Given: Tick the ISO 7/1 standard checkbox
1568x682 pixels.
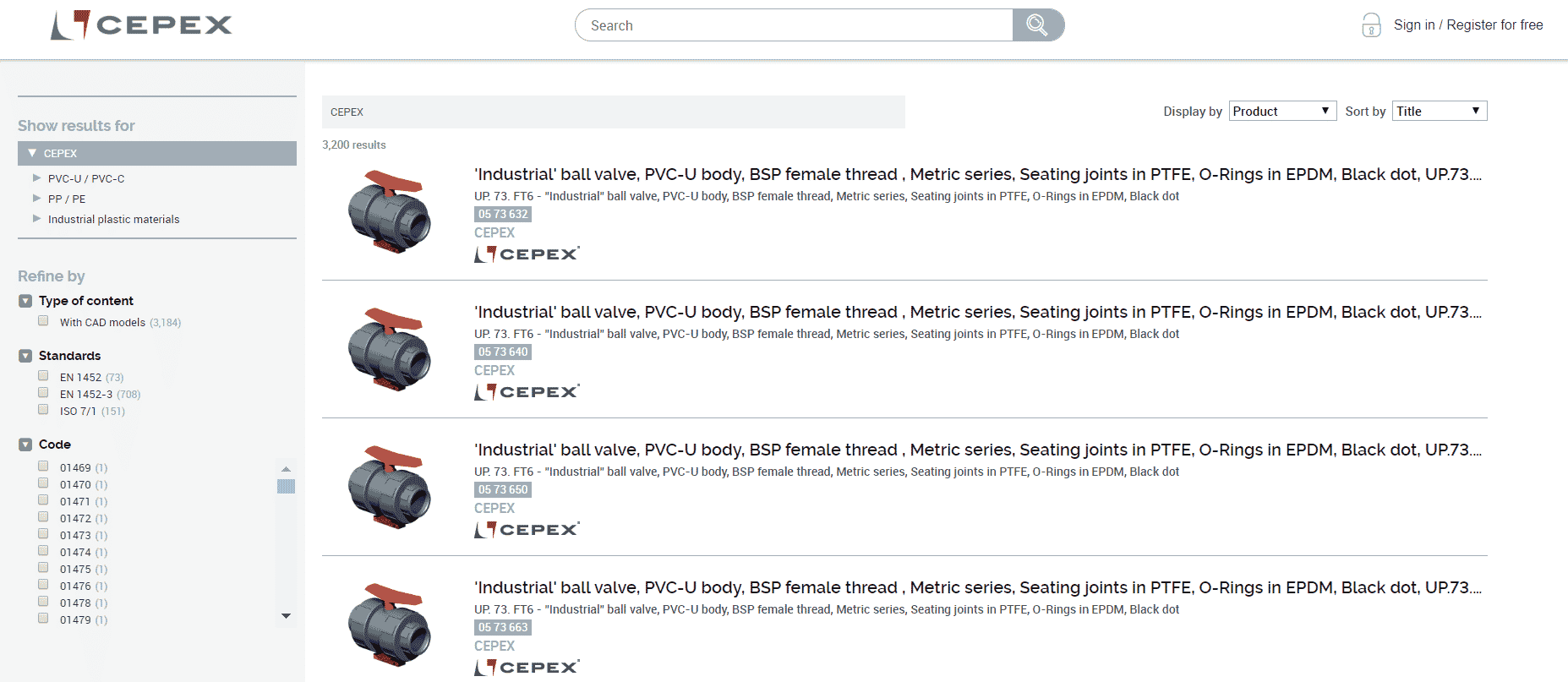Looking at the screenshot, I should click(43, 410).
